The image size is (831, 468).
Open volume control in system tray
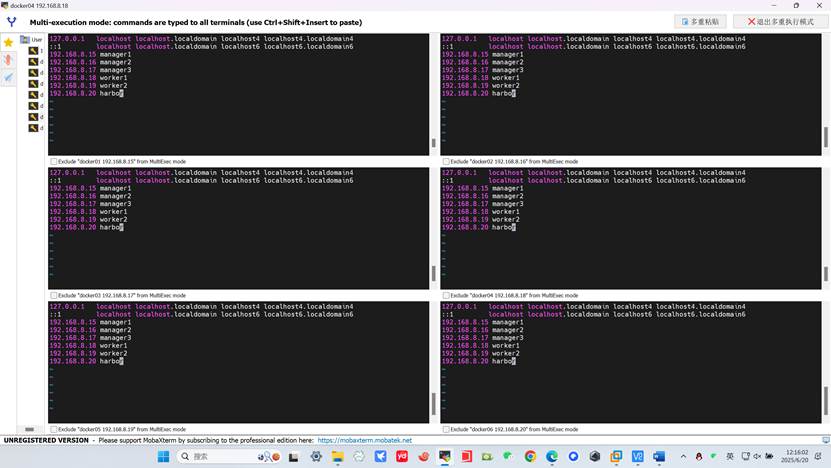757,456
